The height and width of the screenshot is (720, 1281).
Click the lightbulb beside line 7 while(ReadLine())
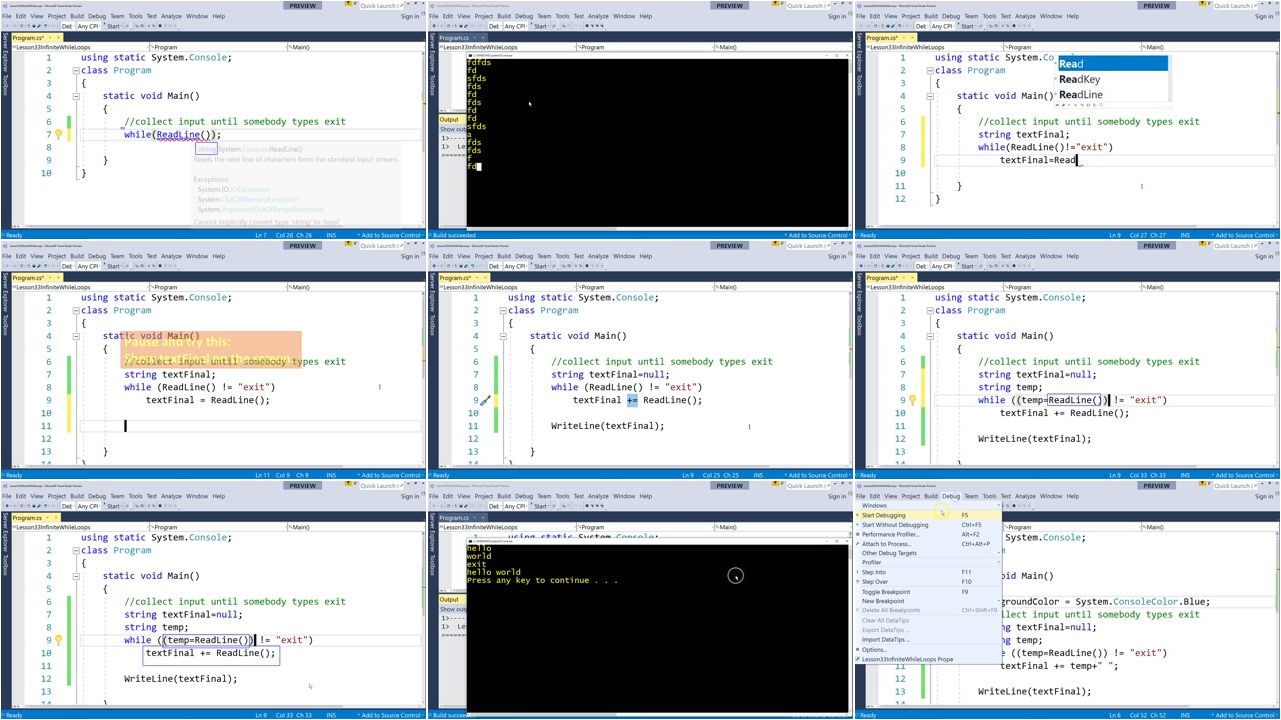point(58,134)
